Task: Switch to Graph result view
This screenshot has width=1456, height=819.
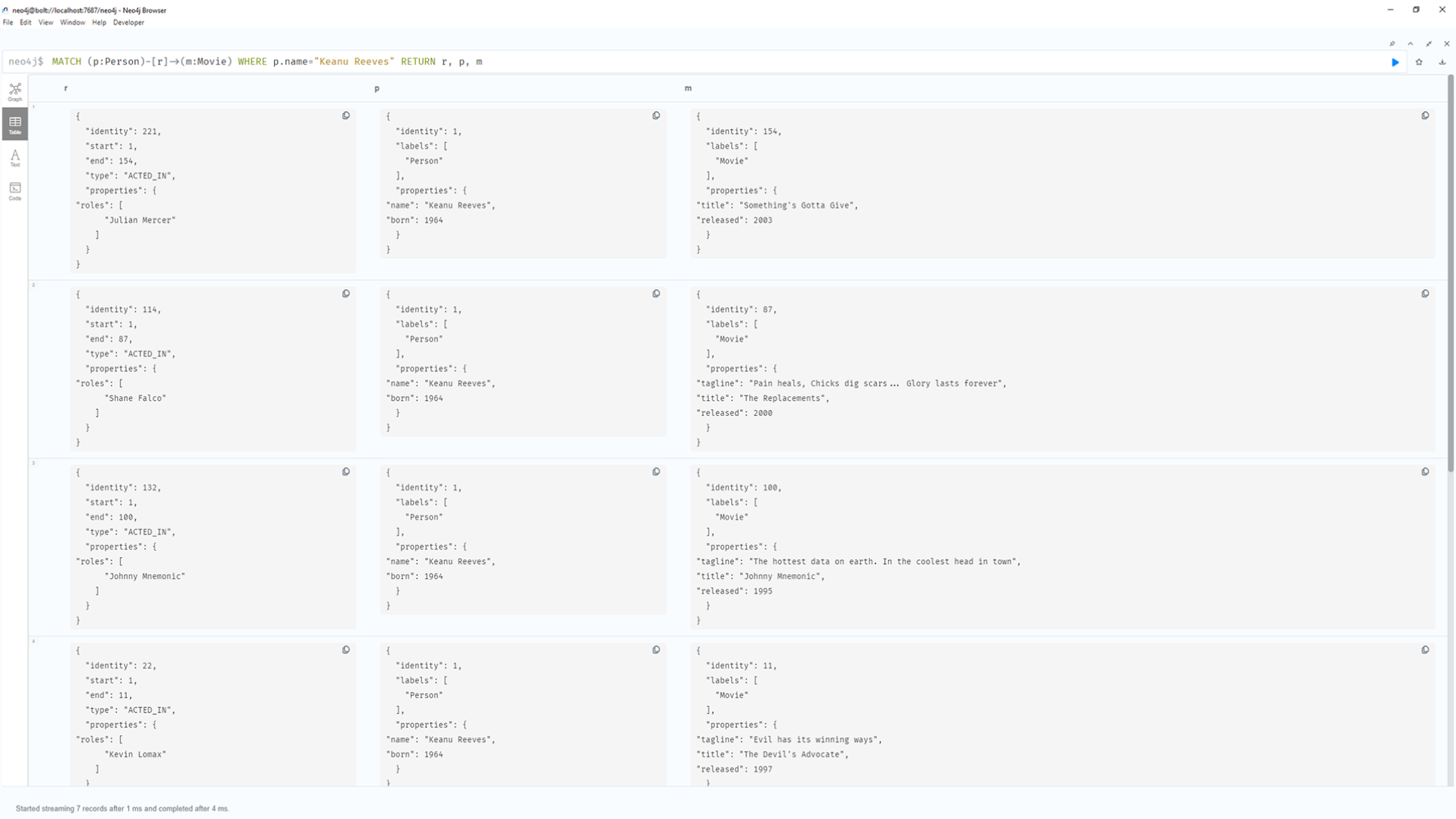Action: pyautogui.click(x=14, y=92)
